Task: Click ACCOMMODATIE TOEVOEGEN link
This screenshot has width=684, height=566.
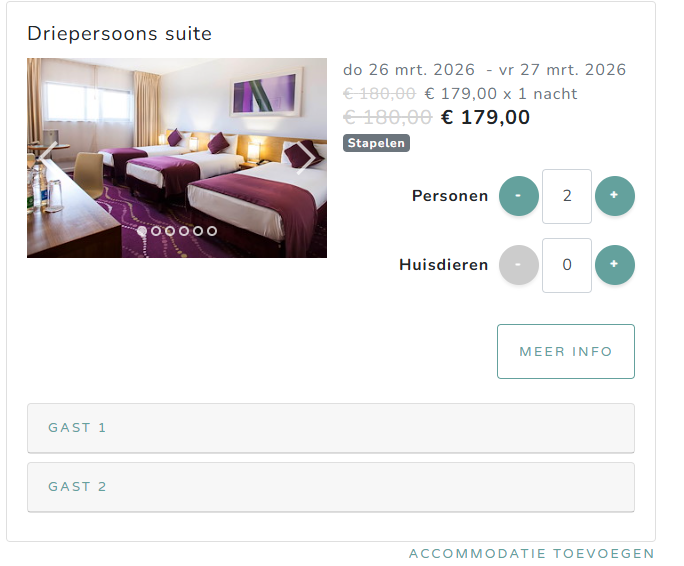Action: click(532, 553)
